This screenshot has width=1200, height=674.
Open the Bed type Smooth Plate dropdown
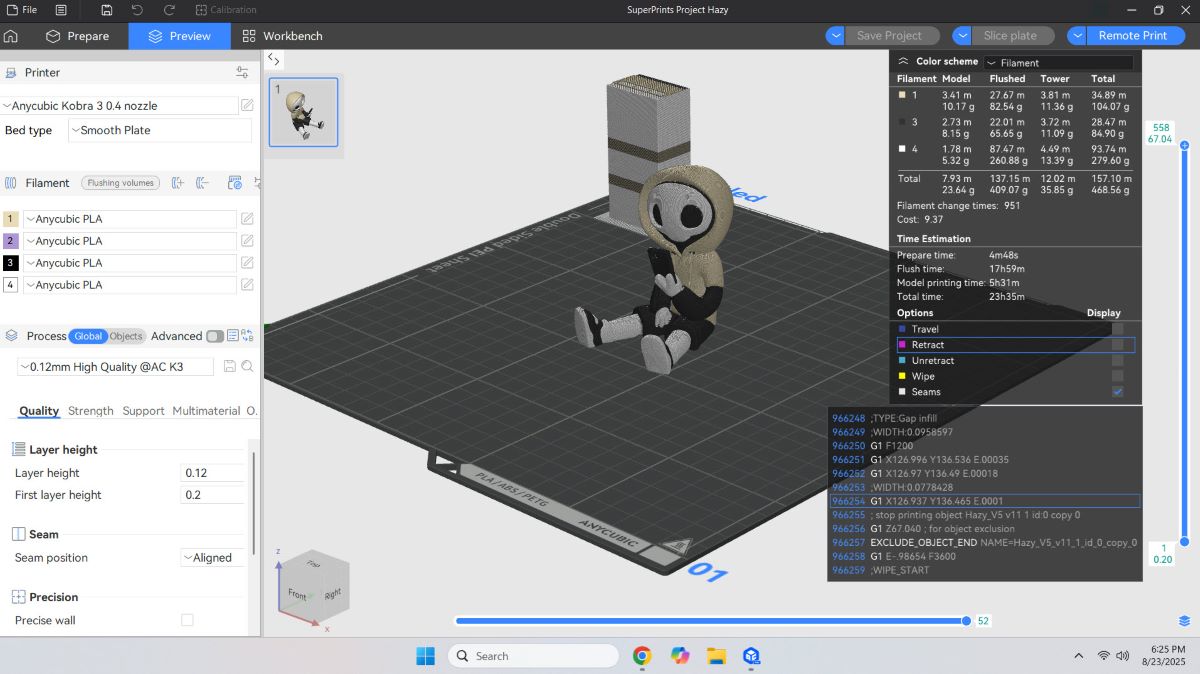[160, 130]
